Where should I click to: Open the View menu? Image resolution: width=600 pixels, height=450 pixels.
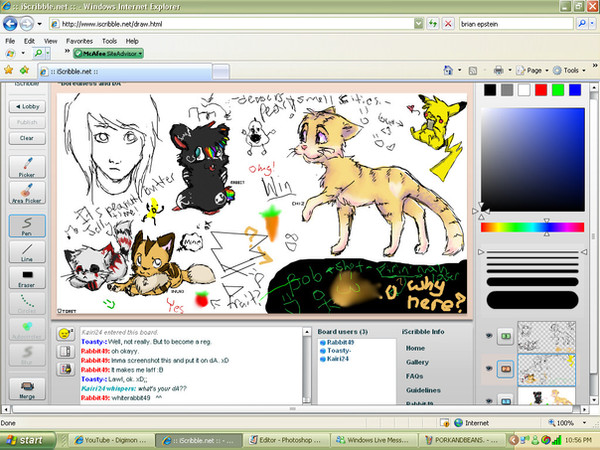point(50,41)
